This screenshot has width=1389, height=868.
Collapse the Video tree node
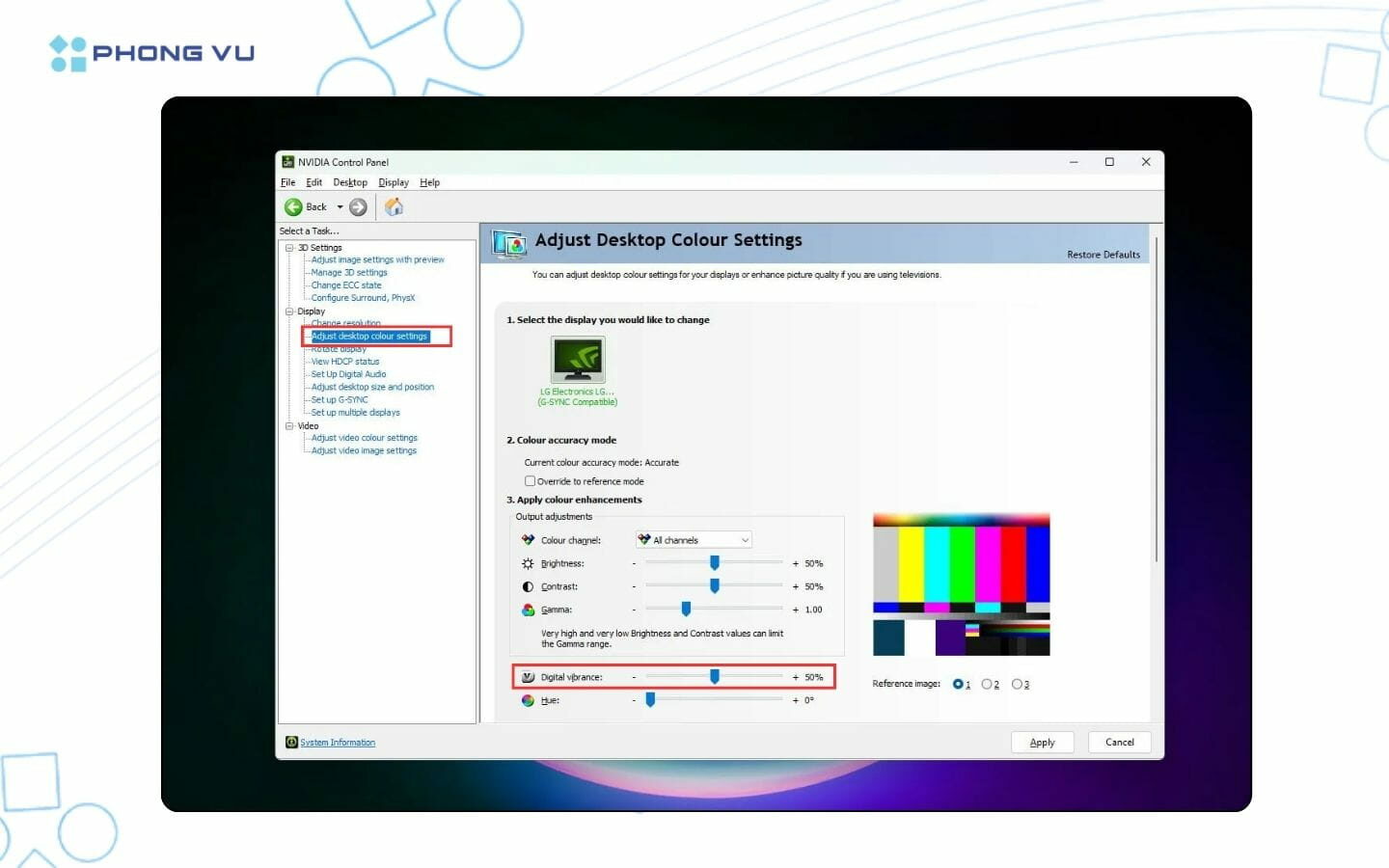289,425
